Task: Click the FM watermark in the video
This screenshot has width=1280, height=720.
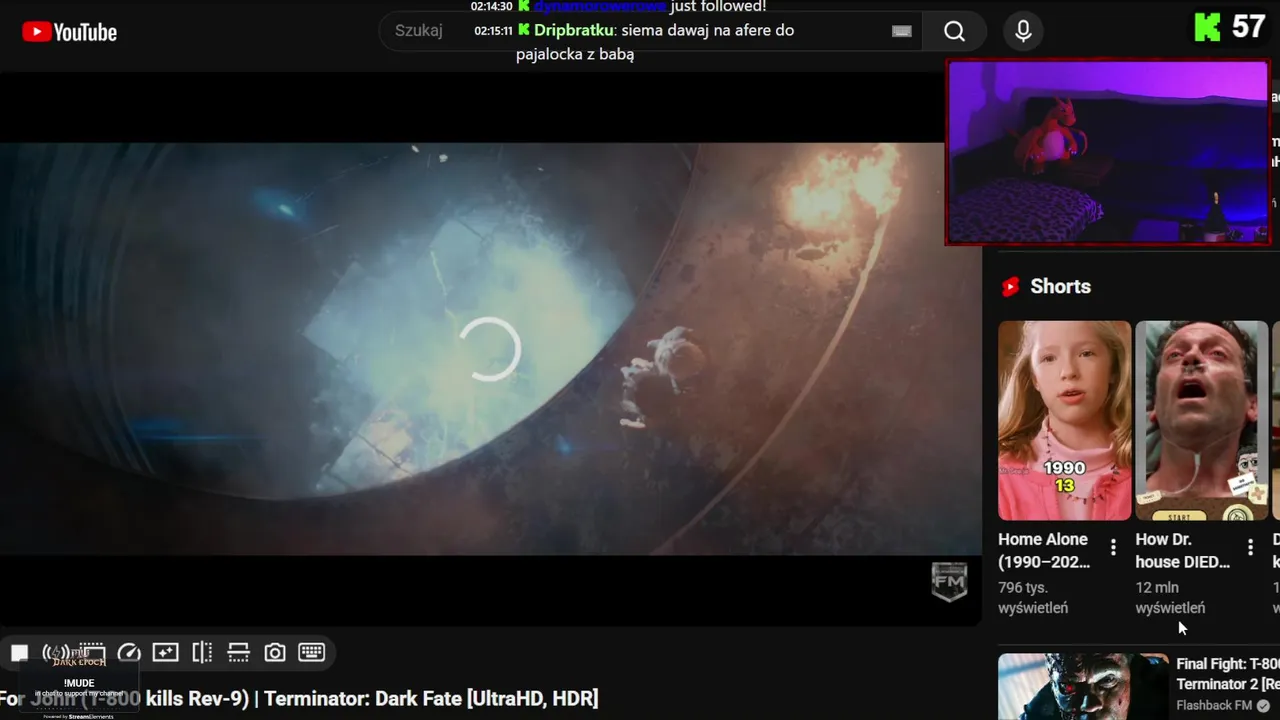Action: pos(949,581)
